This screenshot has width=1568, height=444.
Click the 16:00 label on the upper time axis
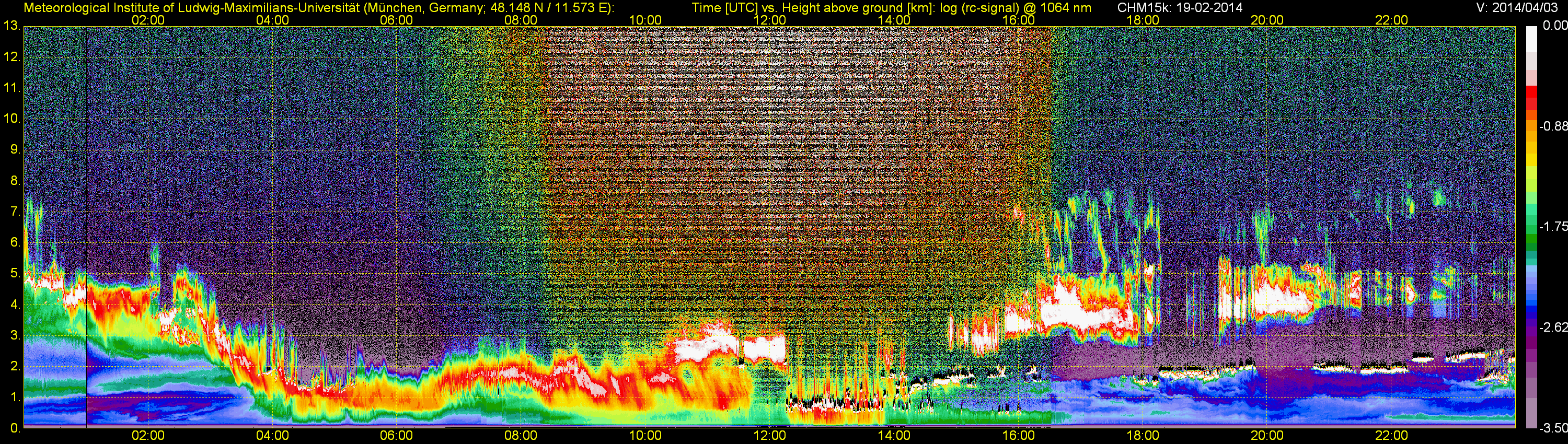[1018, 20]
